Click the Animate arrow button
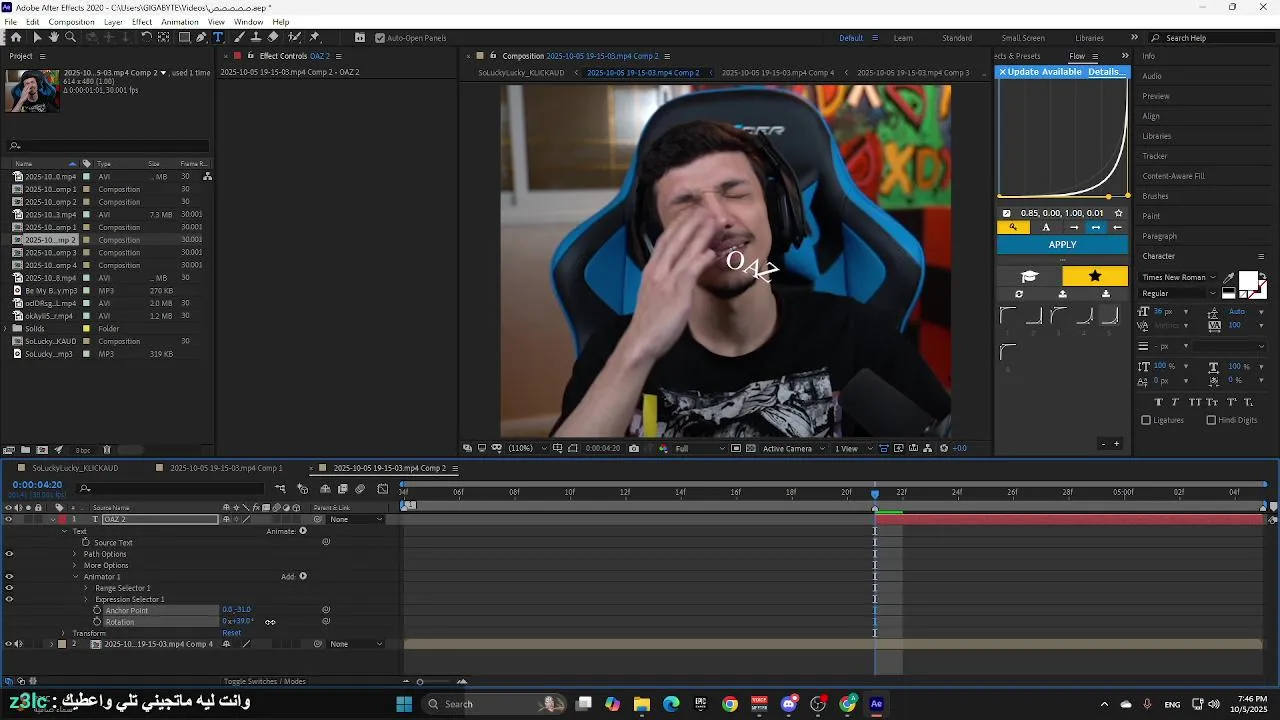The image size is (1280, 720). click(x=303, y=531)
